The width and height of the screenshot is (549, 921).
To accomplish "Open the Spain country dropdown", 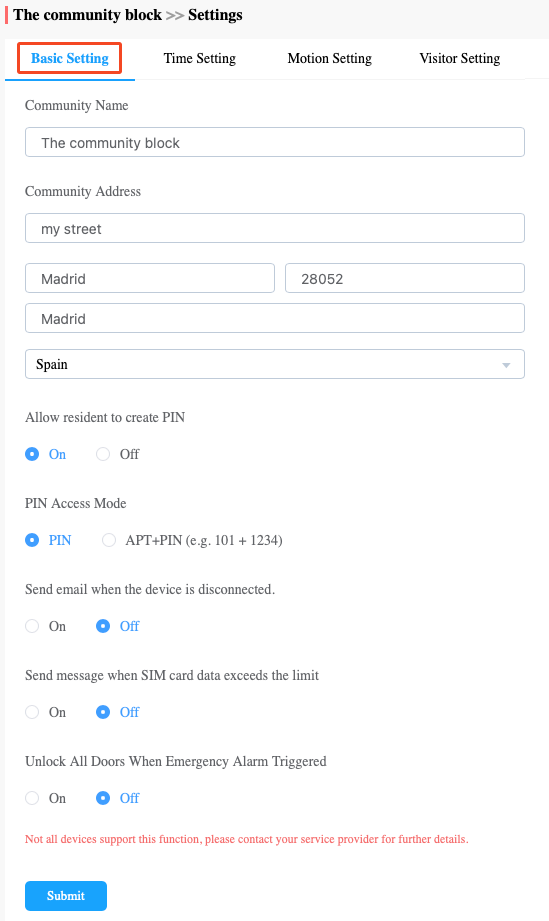I will [275, 364].
